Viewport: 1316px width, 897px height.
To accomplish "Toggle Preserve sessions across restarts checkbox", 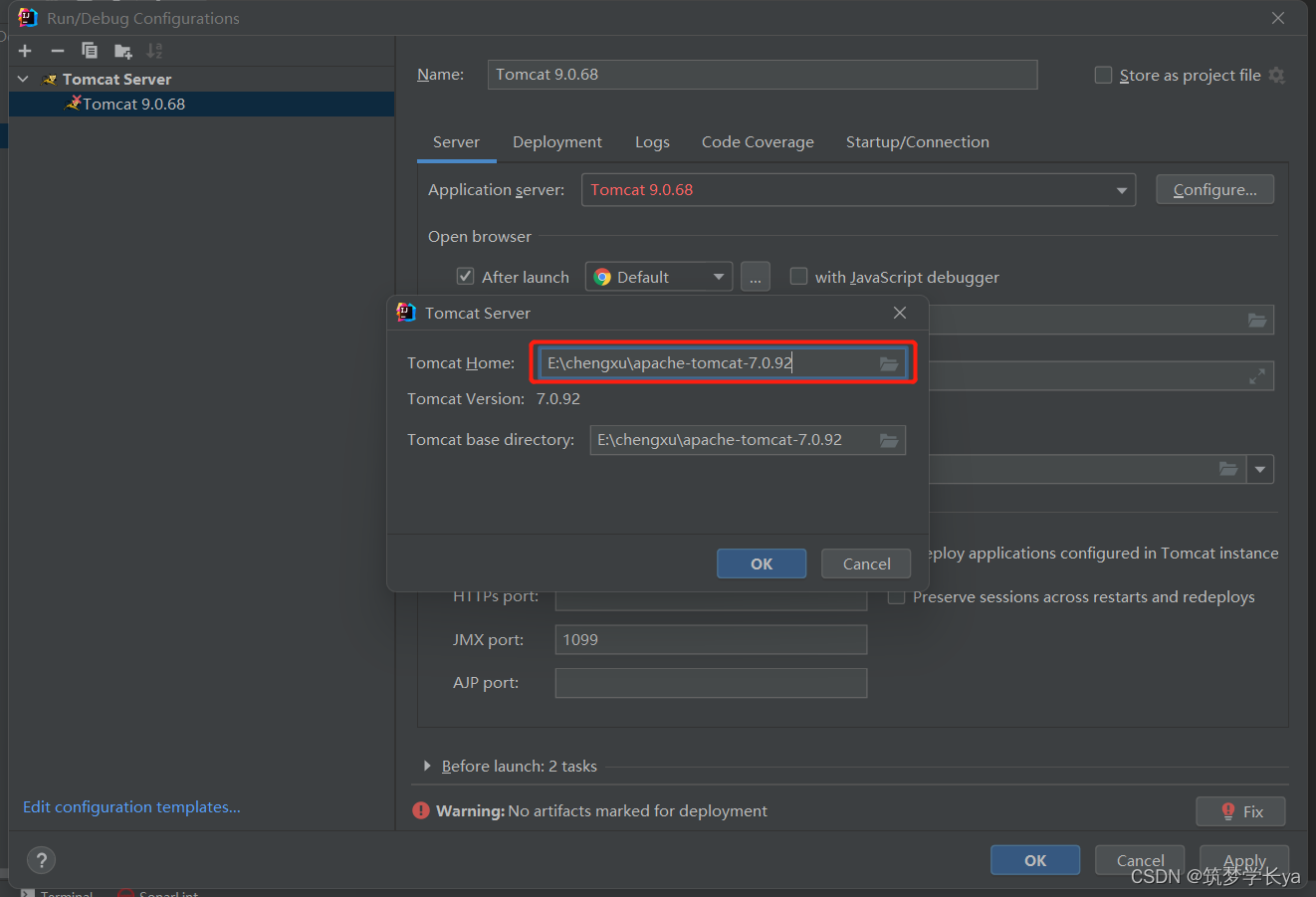I will click(x=897, y=597).
